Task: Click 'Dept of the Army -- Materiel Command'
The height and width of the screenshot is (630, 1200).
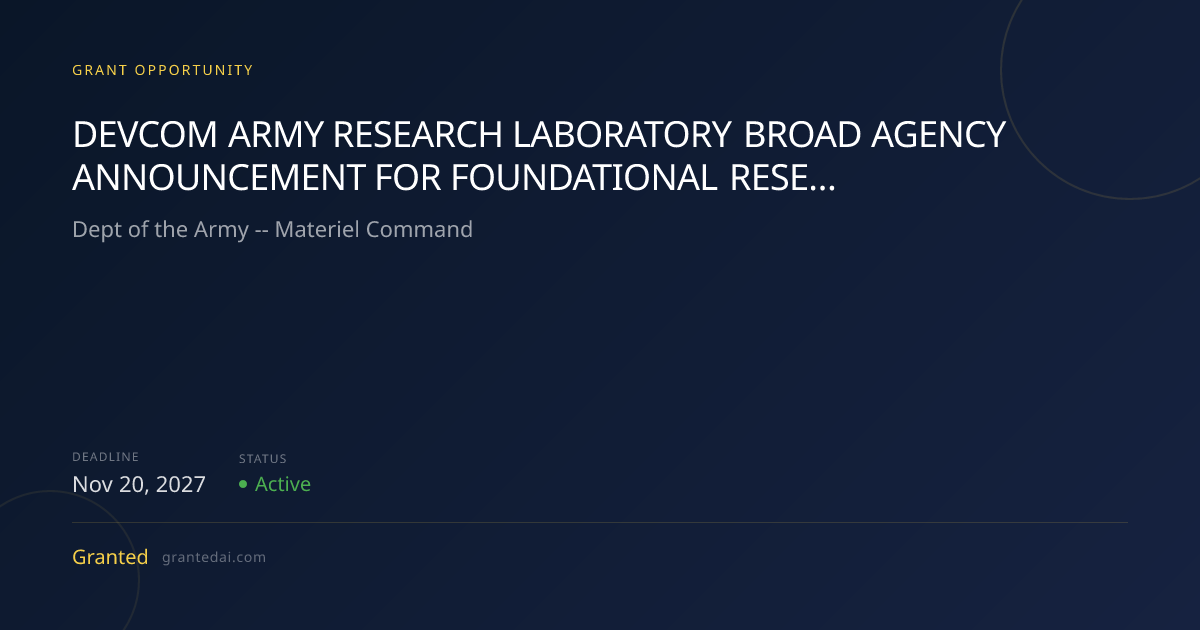Action: click(x=272, y=229)
